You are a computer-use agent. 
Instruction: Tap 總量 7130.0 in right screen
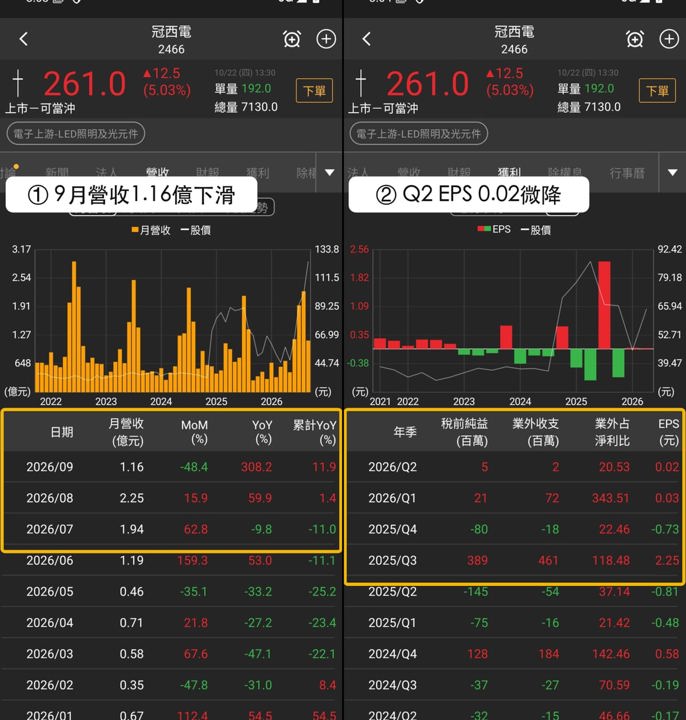tap(589, 107)
